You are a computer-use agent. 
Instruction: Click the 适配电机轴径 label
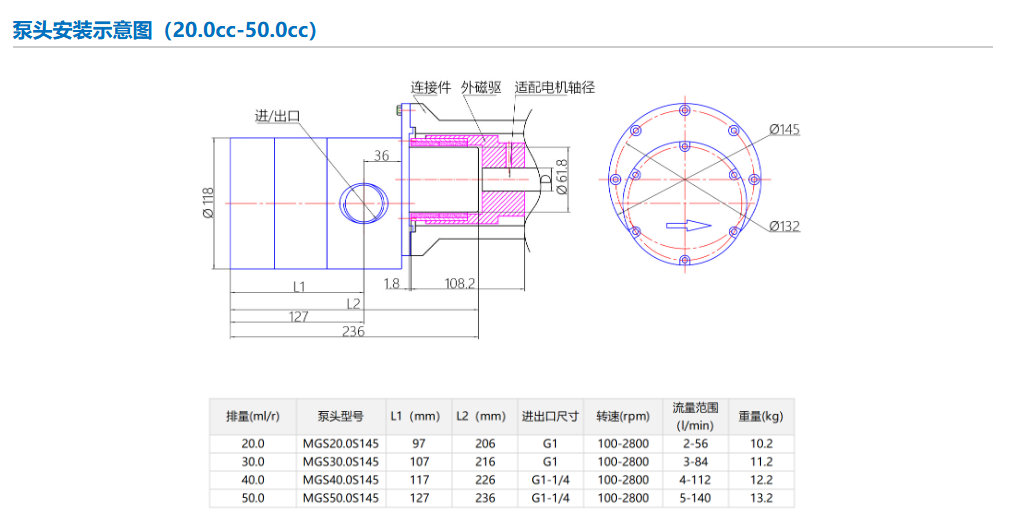[555, 87]
